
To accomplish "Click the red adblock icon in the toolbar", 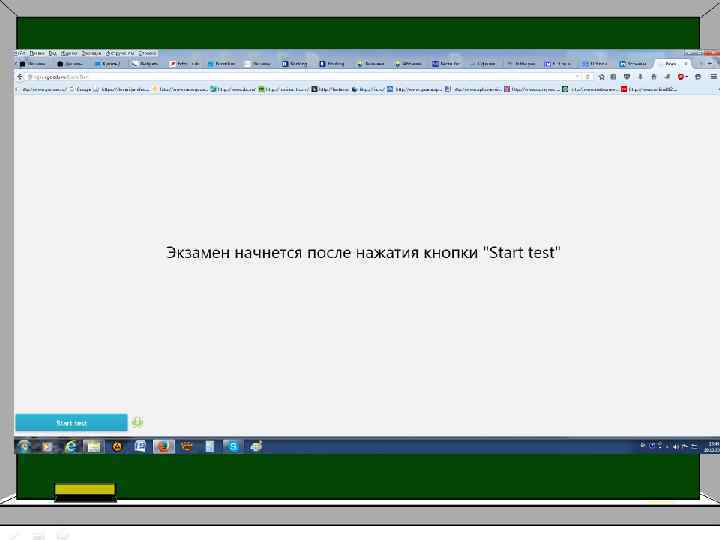I will click(x=681, y=77).
